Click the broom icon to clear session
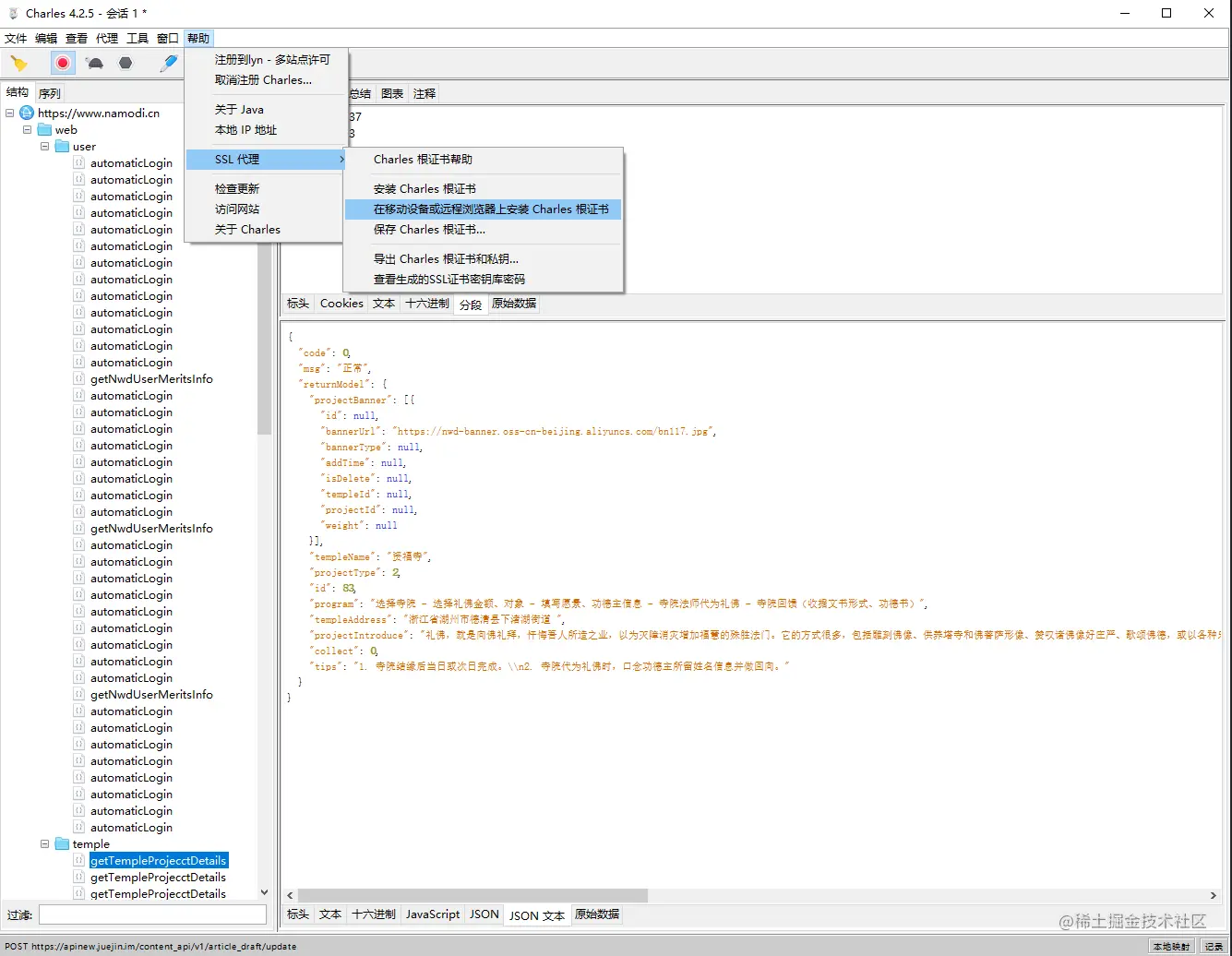 (19, 64)
